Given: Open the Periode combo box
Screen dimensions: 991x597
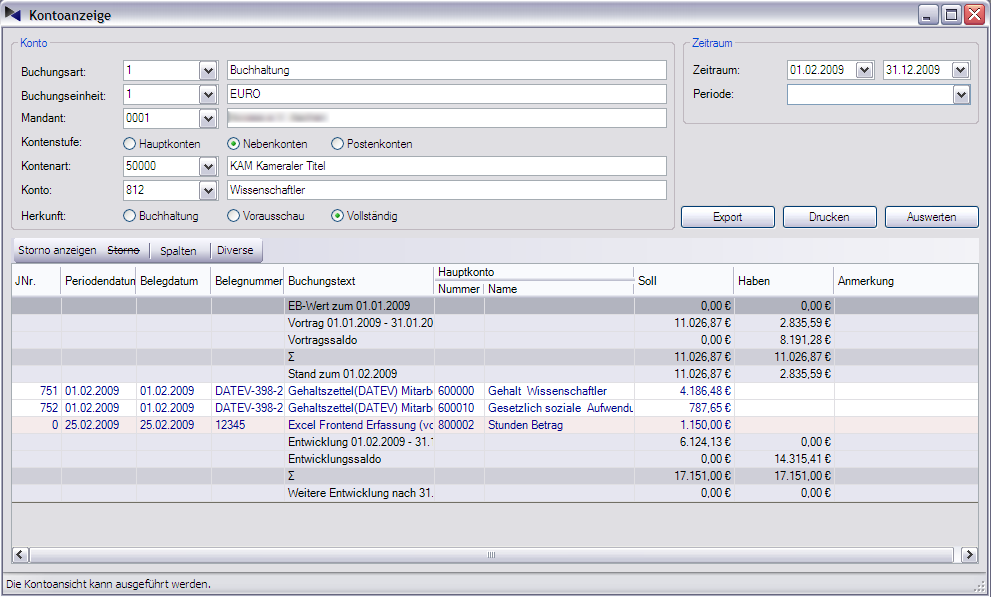Looking at the screenshot, I should tap(961, 95).
